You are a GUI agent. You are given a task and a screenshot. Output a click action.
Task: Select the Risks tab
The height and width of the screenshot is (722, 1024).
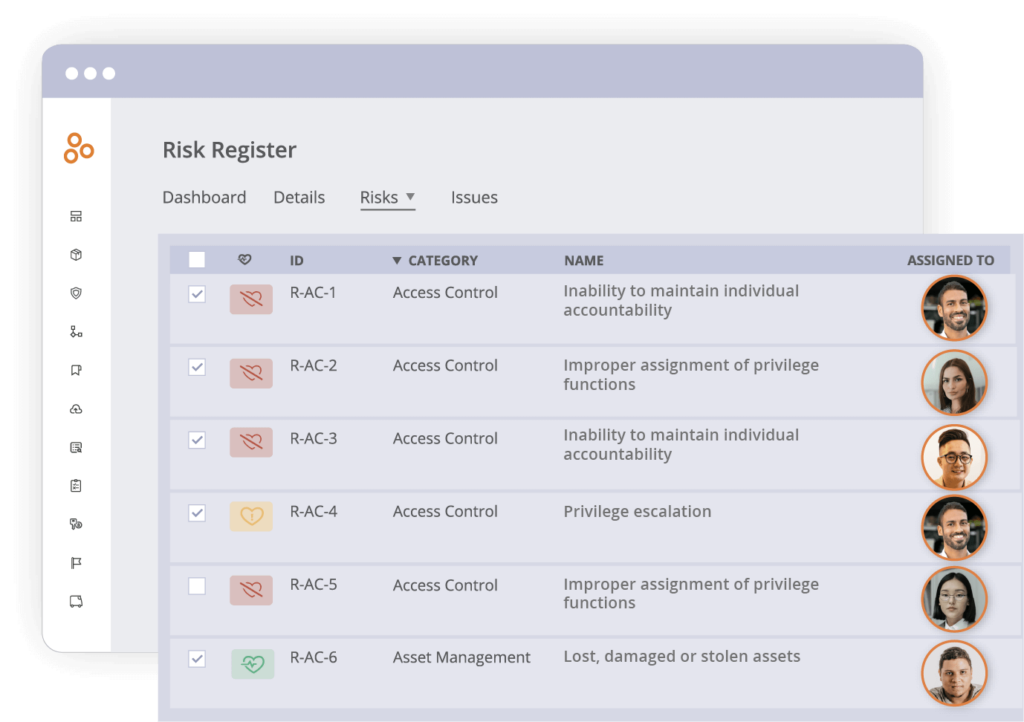click(379, 197)
